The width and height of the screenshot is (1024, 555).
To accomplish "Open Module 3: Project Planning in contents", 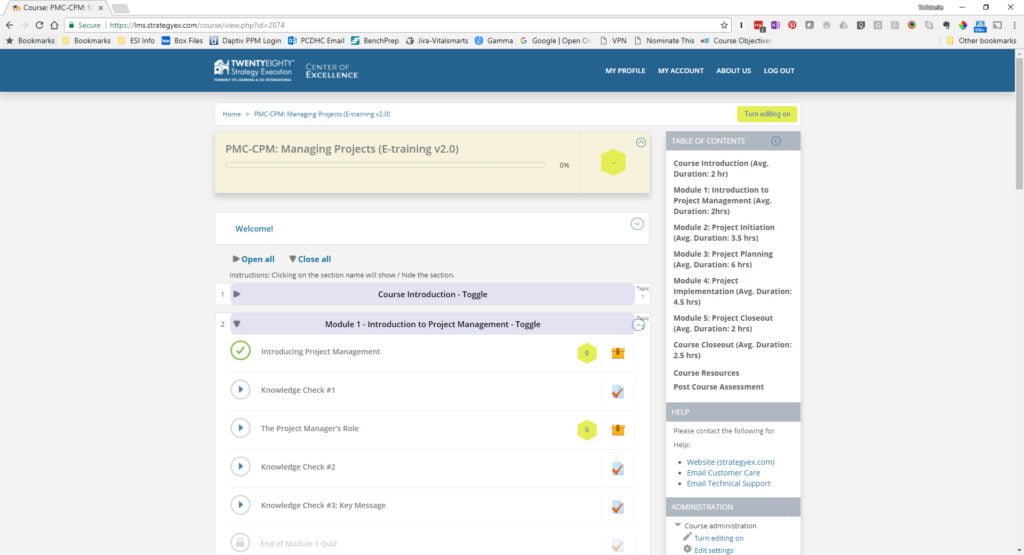I will coord(723,259).
